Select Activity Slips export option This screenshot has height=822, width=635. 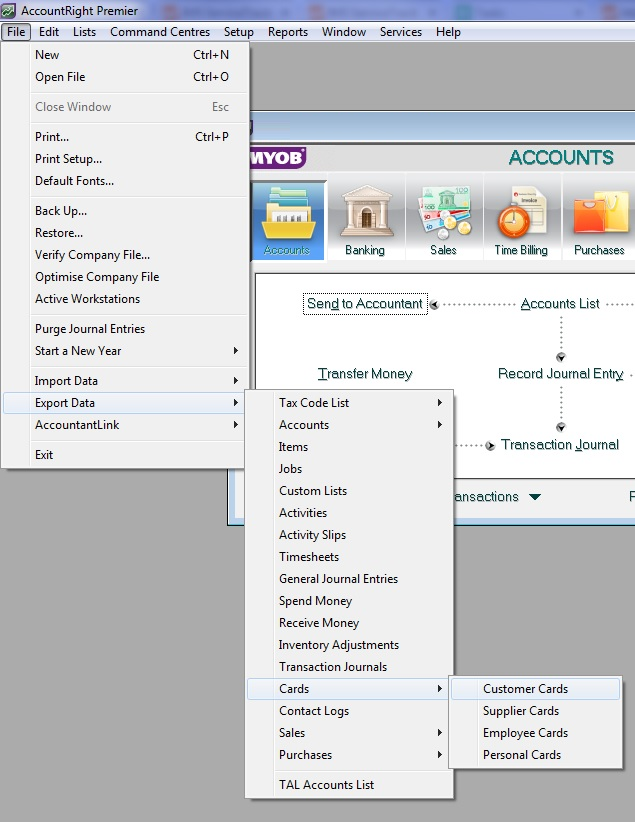[349, 535]
